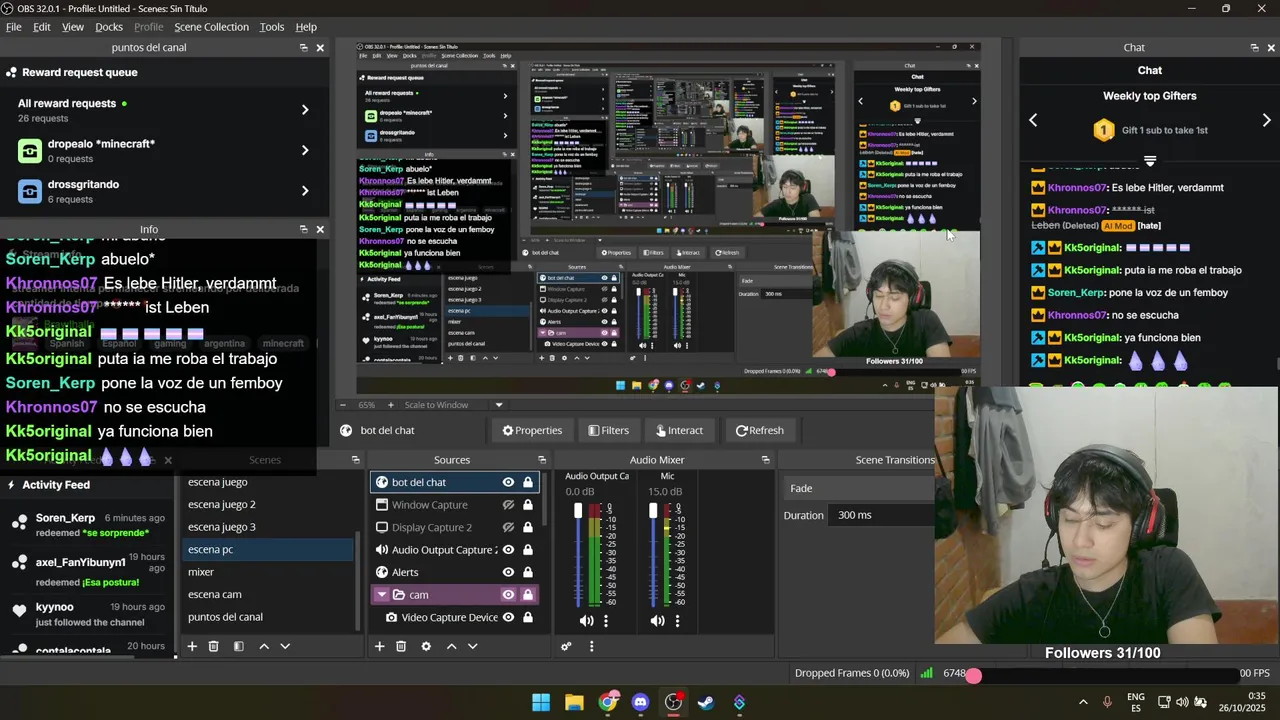1280x720 pixels.
Task: Delete the selected source with trash icon
Action: [x=401, y=646]
